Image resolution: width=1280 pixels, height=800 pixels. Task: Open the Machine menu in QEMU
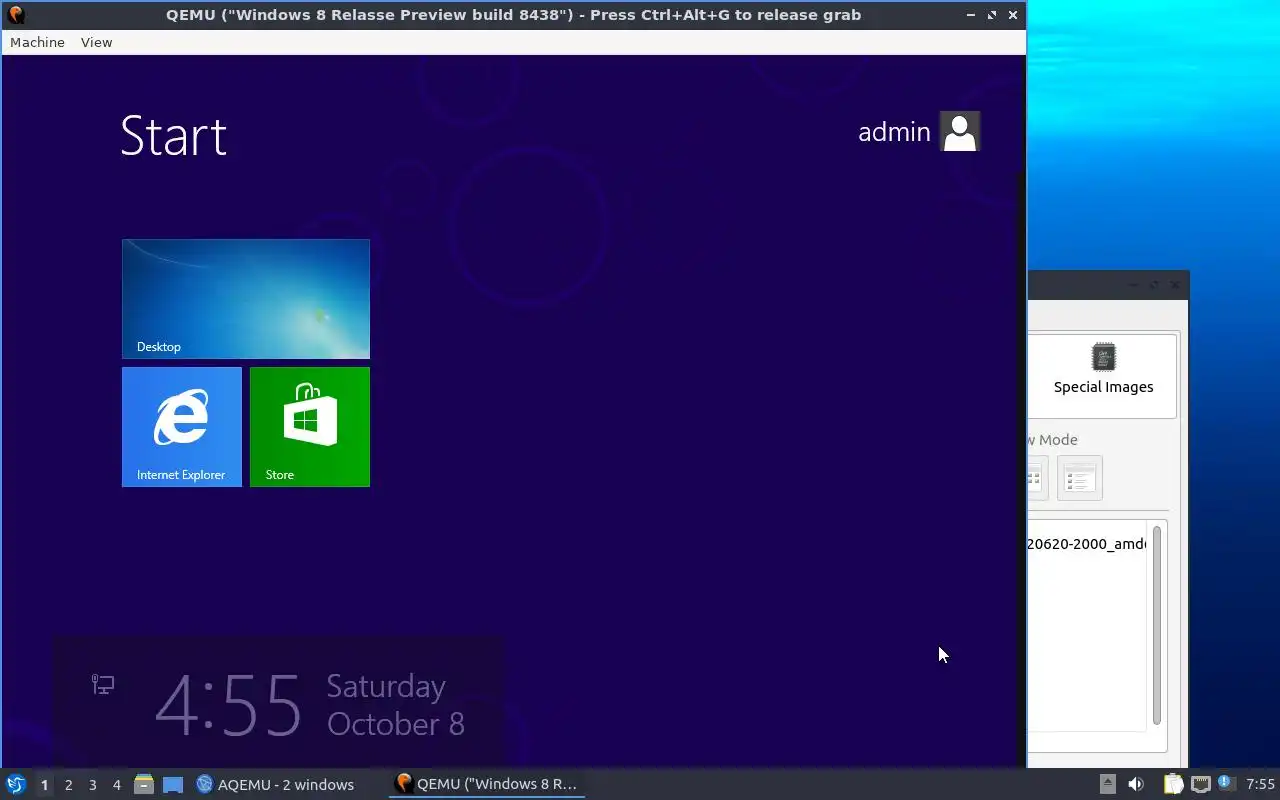pos(37,42)
